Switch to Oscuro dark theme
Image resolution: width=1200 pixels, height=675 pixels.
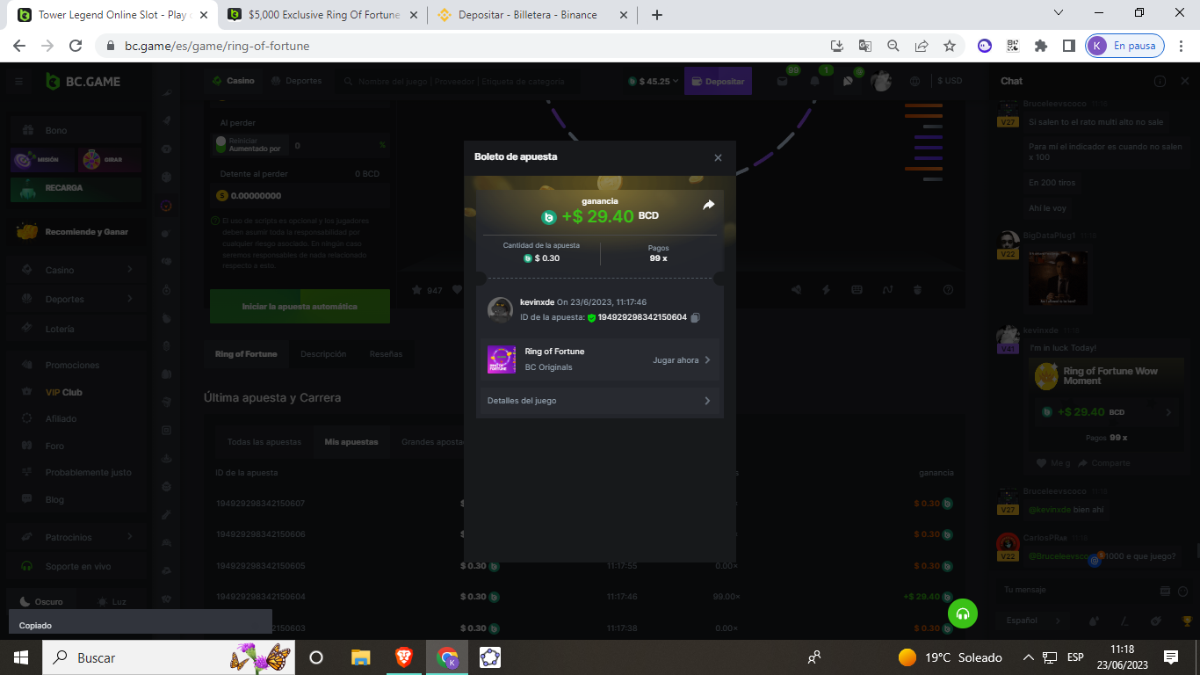click(x=41, y=602)
